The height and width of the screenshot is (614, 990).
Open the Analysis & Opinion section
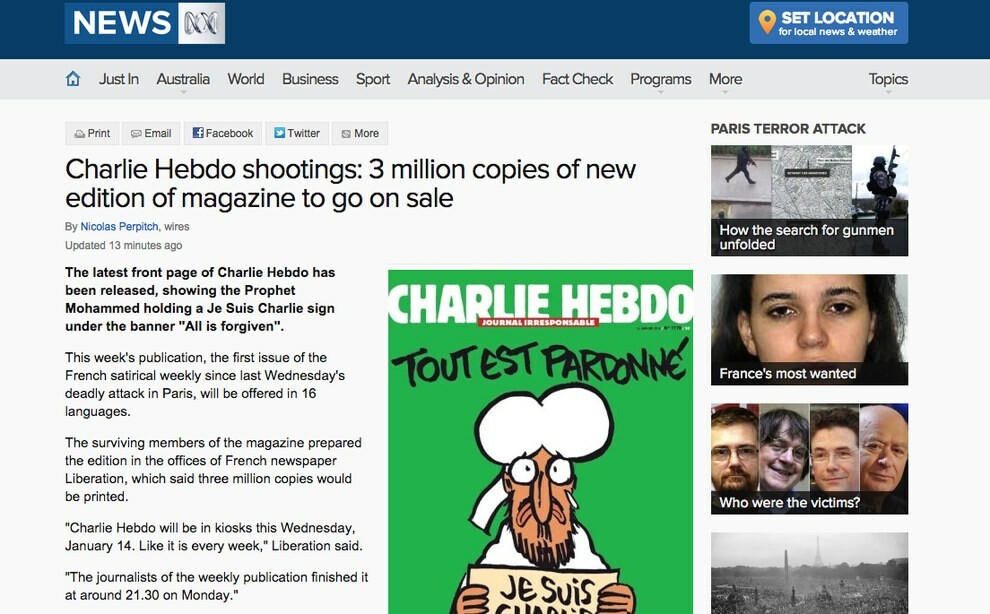[x=466, y=79]
